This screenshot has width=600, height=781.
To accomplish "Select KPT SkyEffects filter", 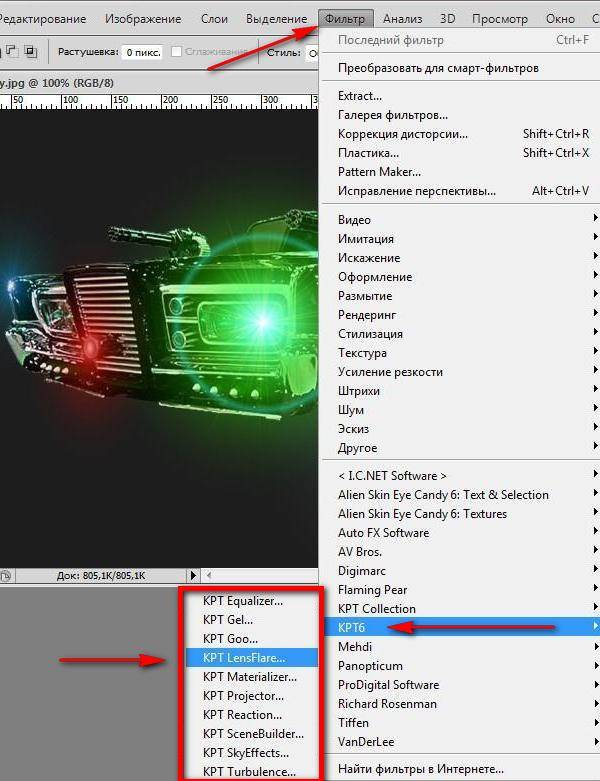I will [x=245, y=753].
